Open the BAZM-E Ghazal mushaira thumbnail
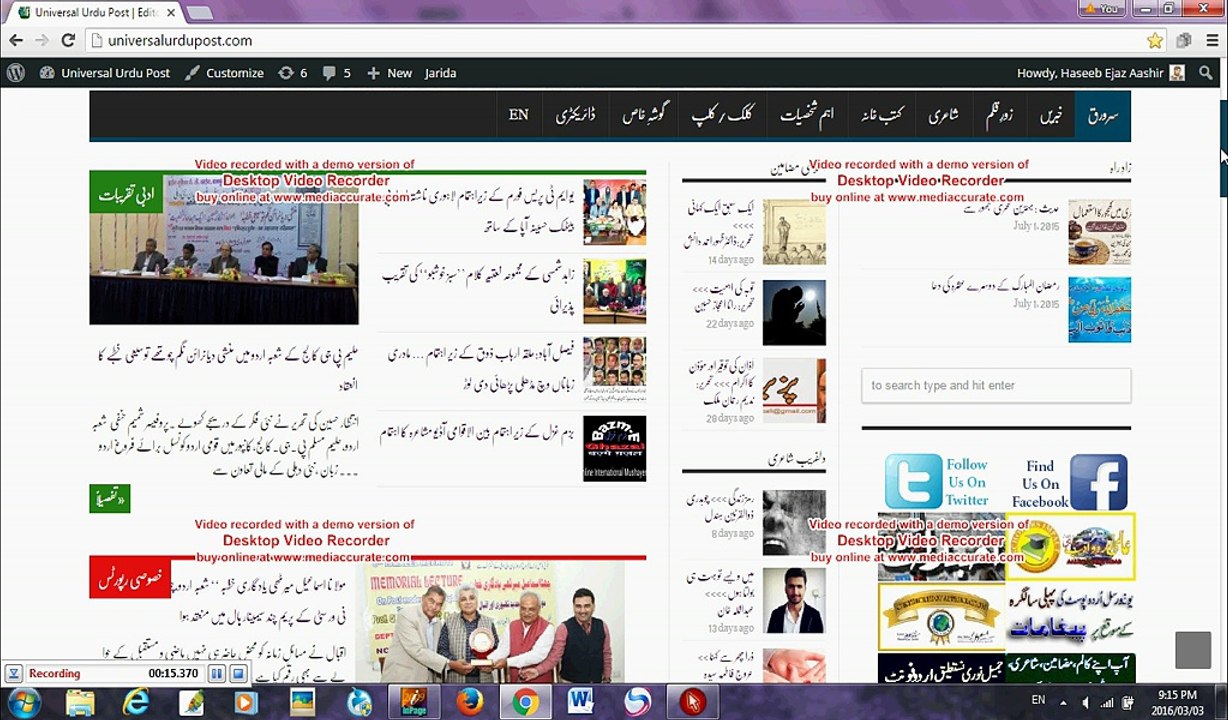 click(x=614, y=449)
